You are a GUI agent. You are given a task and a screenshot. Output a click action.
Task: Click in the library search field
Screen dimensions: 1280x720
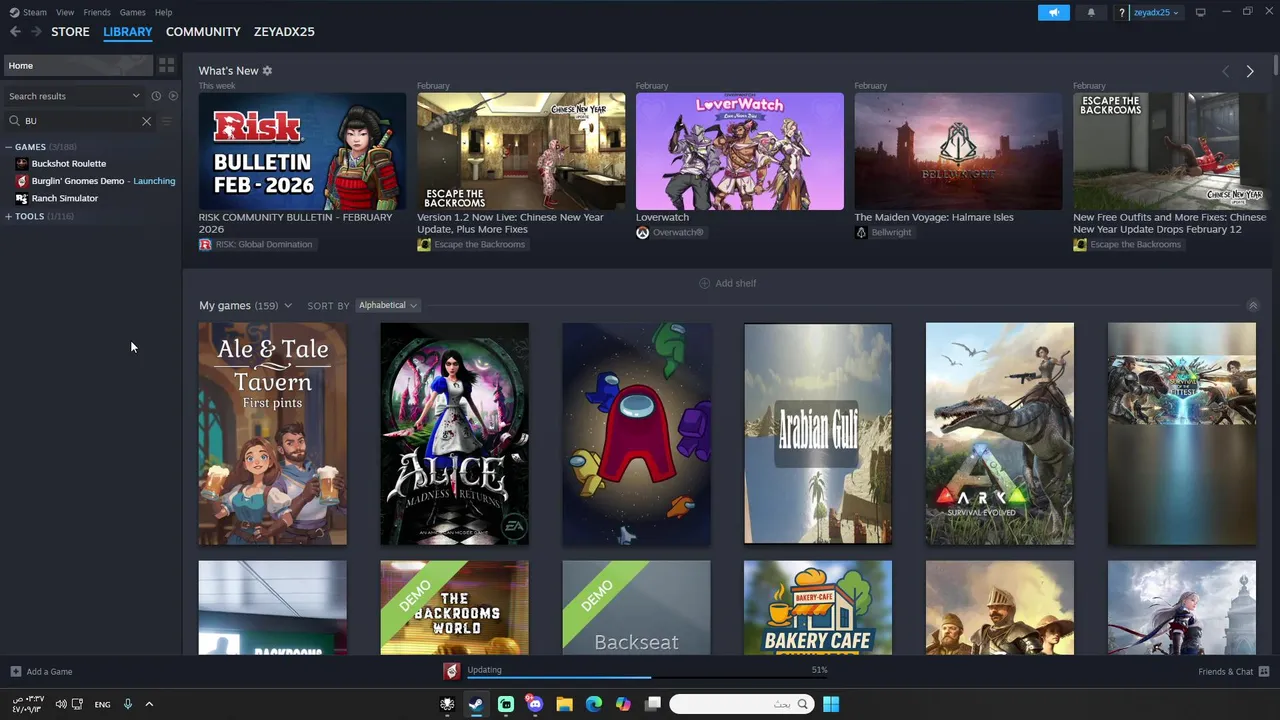pos(80,121)
